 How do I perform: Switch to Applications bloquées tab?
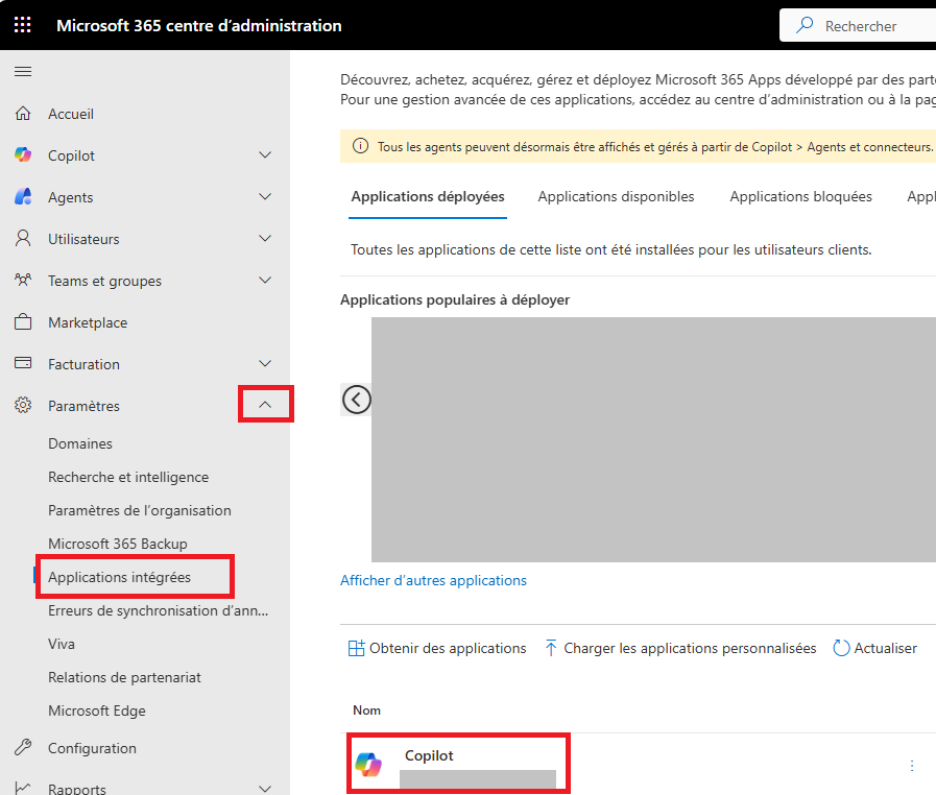[800, 196]
